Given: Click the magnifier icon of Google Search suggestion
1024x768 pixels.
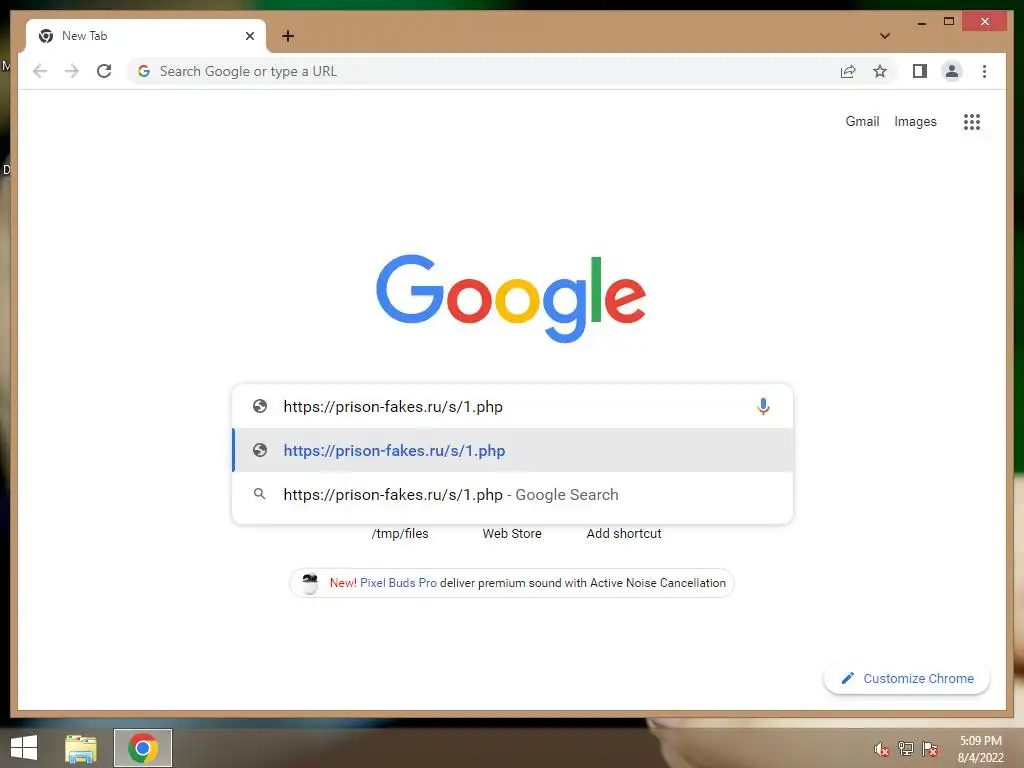Looking at the screenshot, I should [x=260, y=494].
